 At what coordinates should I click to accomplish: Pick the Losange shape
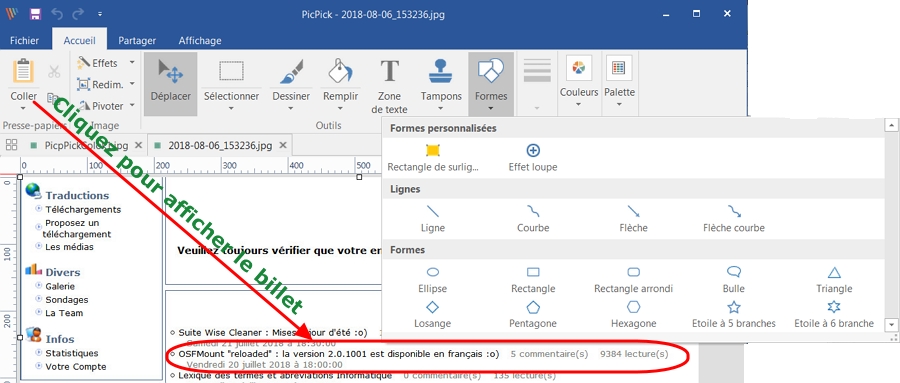point(433,314)
